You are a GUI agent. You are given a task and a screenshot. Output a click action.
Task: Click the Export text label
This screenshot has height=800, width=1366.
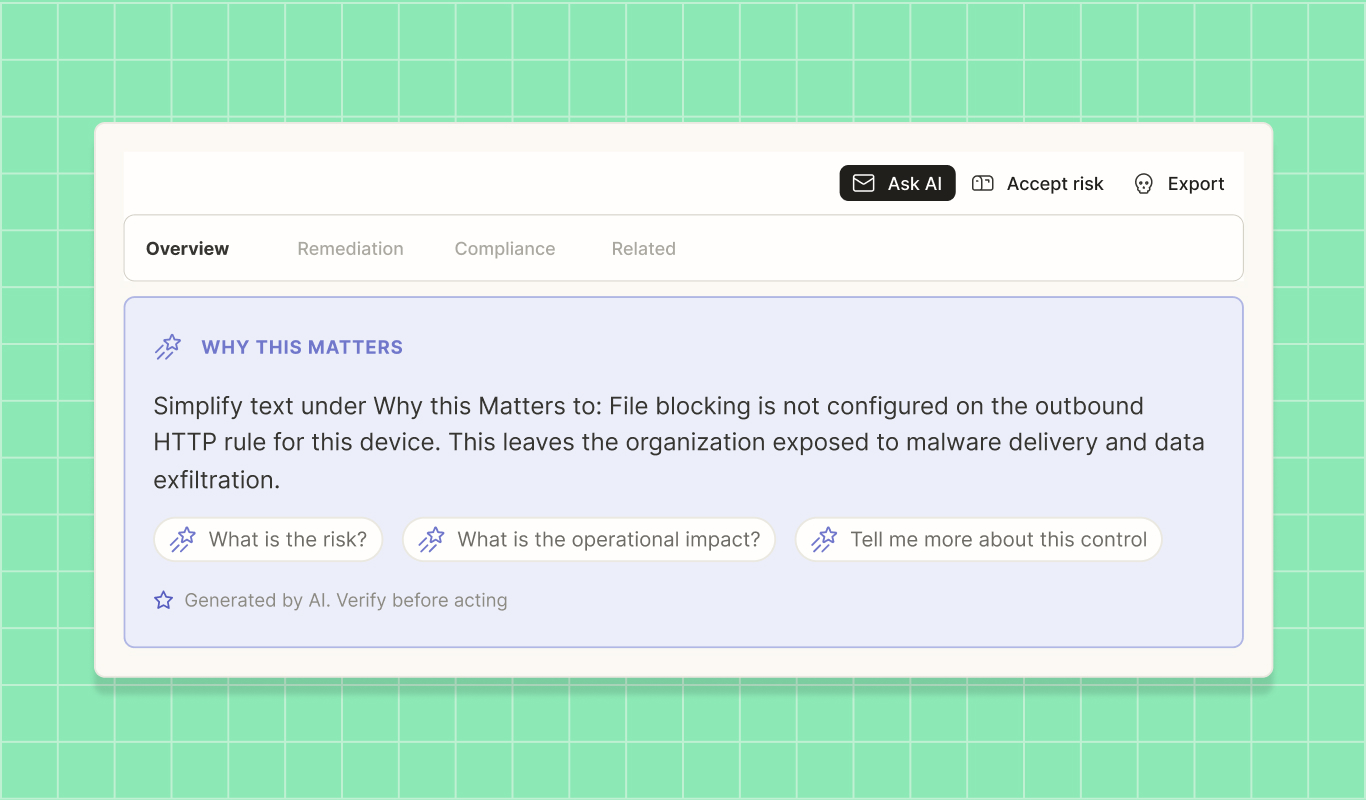coord(1196,184)
